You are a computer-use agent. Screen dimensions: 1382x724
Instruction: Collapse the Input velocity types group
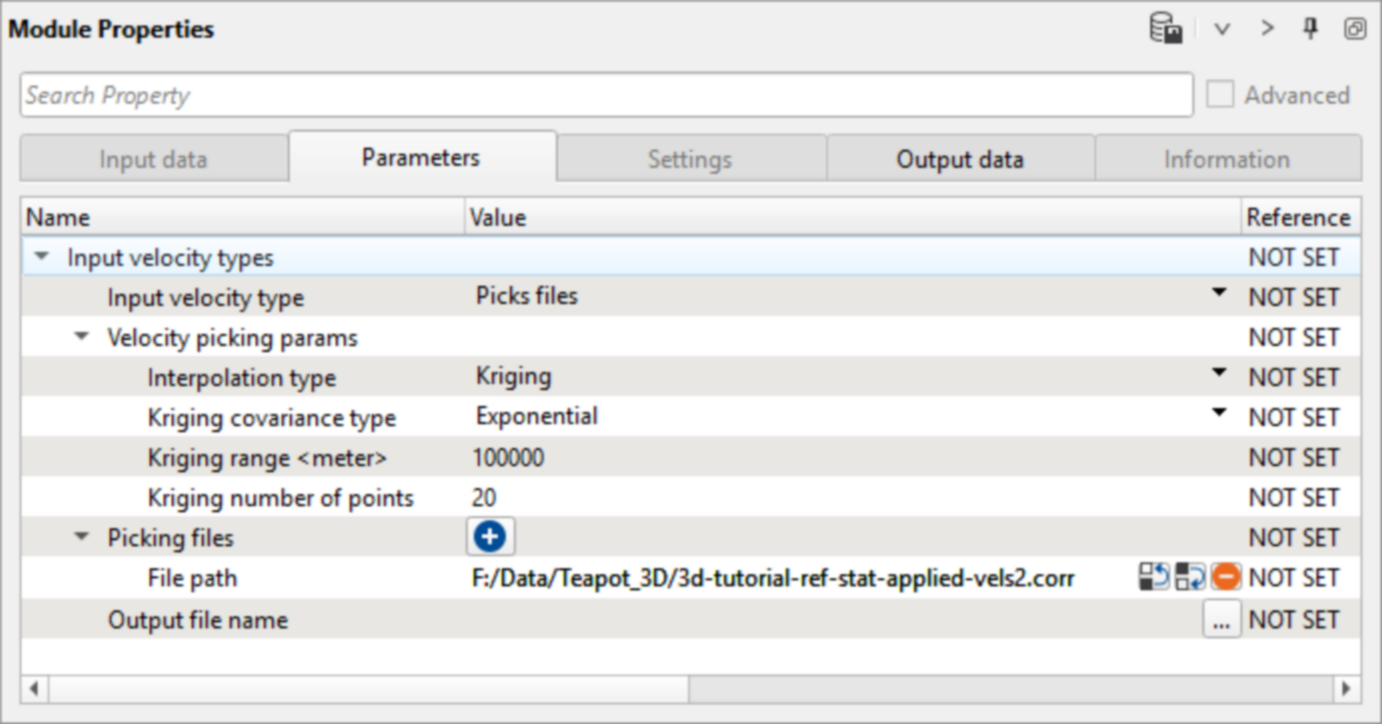click(41, 257)
